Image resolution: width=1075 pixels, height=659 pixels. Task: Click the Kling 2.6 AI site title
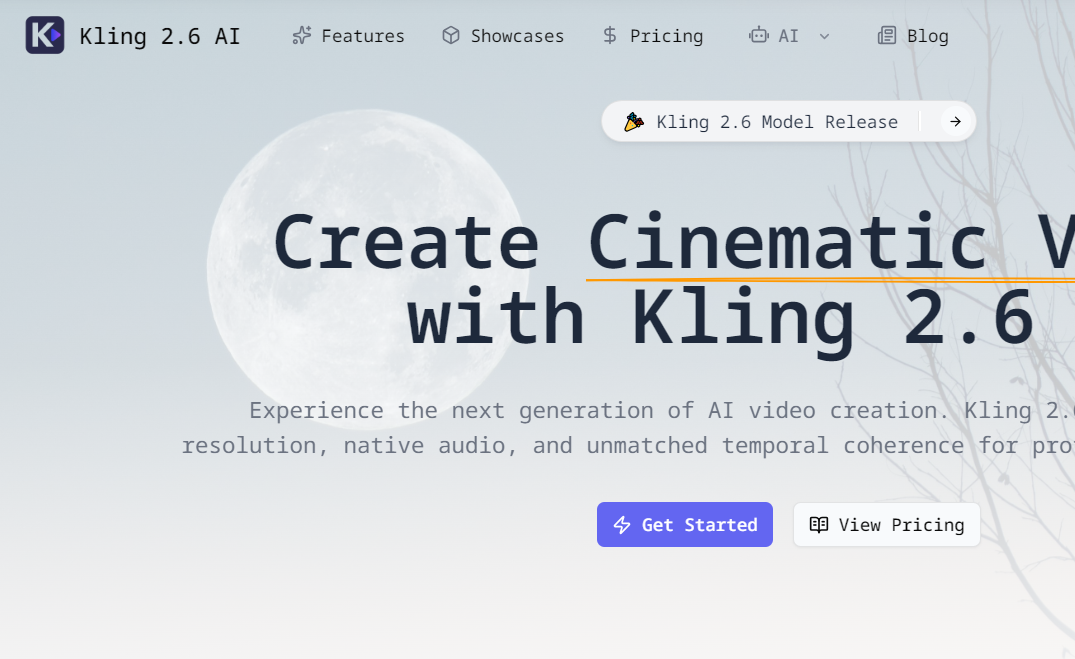click(162, 35)
